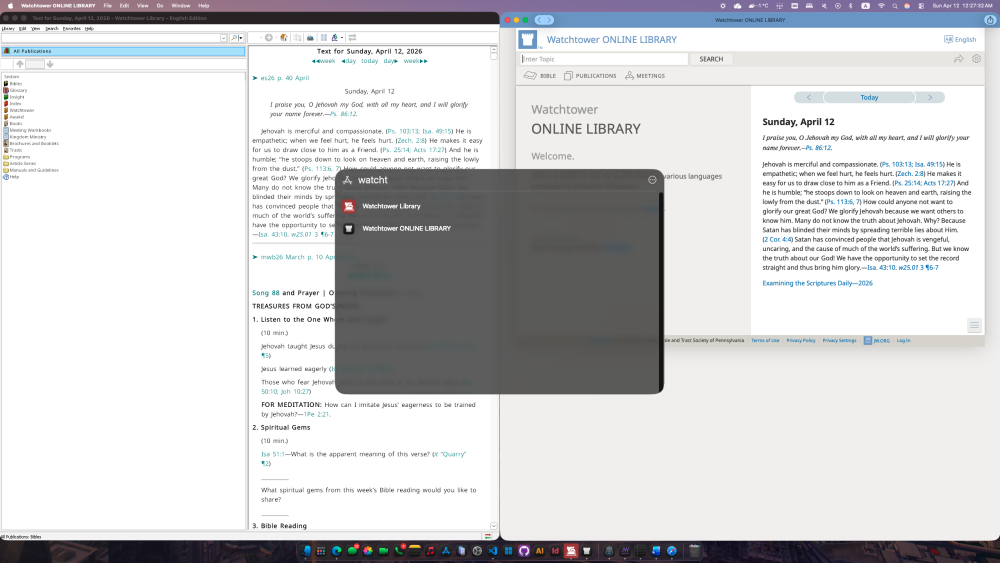Open Meetings in the Online Library navbar
This screenshot has height=563, width=1000.
[x=645, y=76]
